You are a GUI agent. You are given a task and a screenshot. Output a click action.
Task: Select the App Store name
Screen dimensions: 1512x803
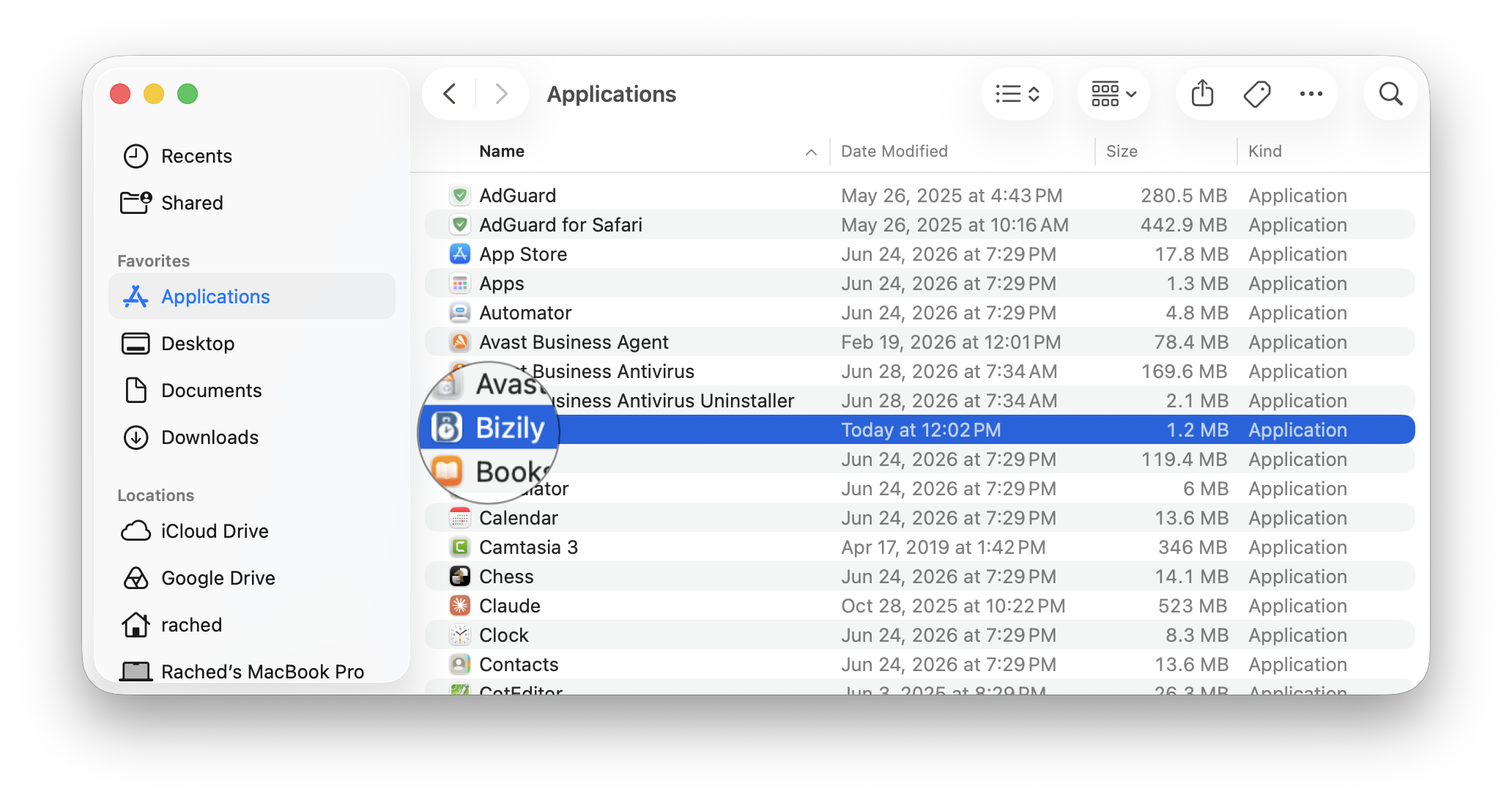523,254
